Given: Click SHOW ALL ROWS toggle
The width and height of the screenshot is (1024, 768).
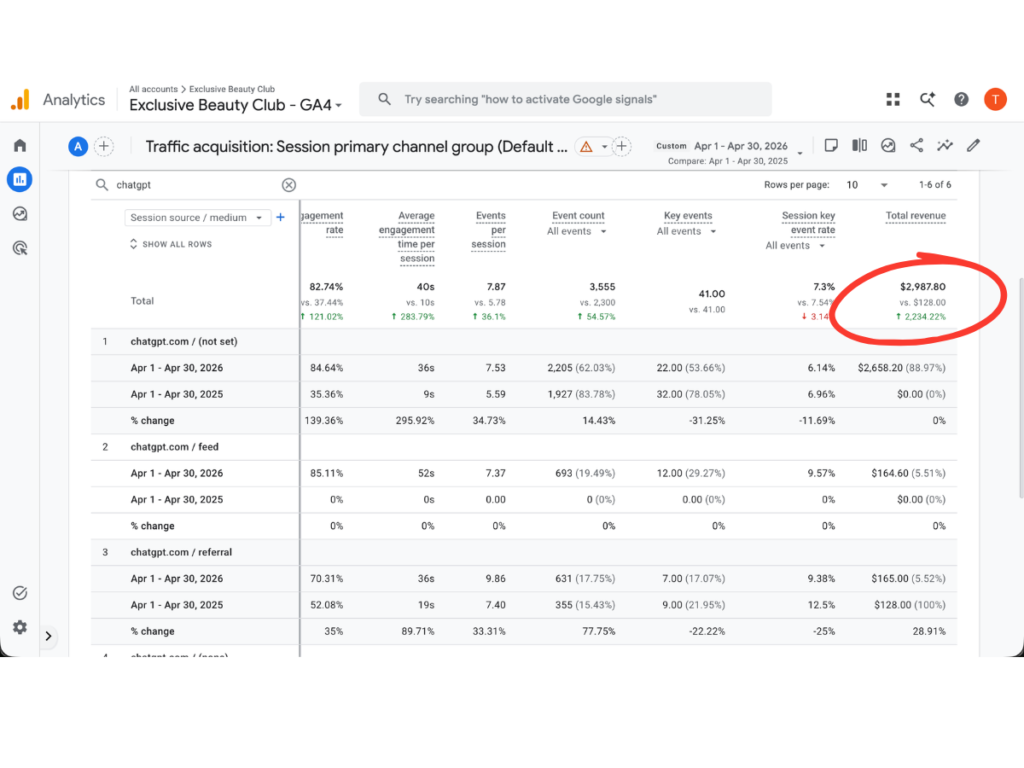Looking at the screenshot, I should (171, 244).
